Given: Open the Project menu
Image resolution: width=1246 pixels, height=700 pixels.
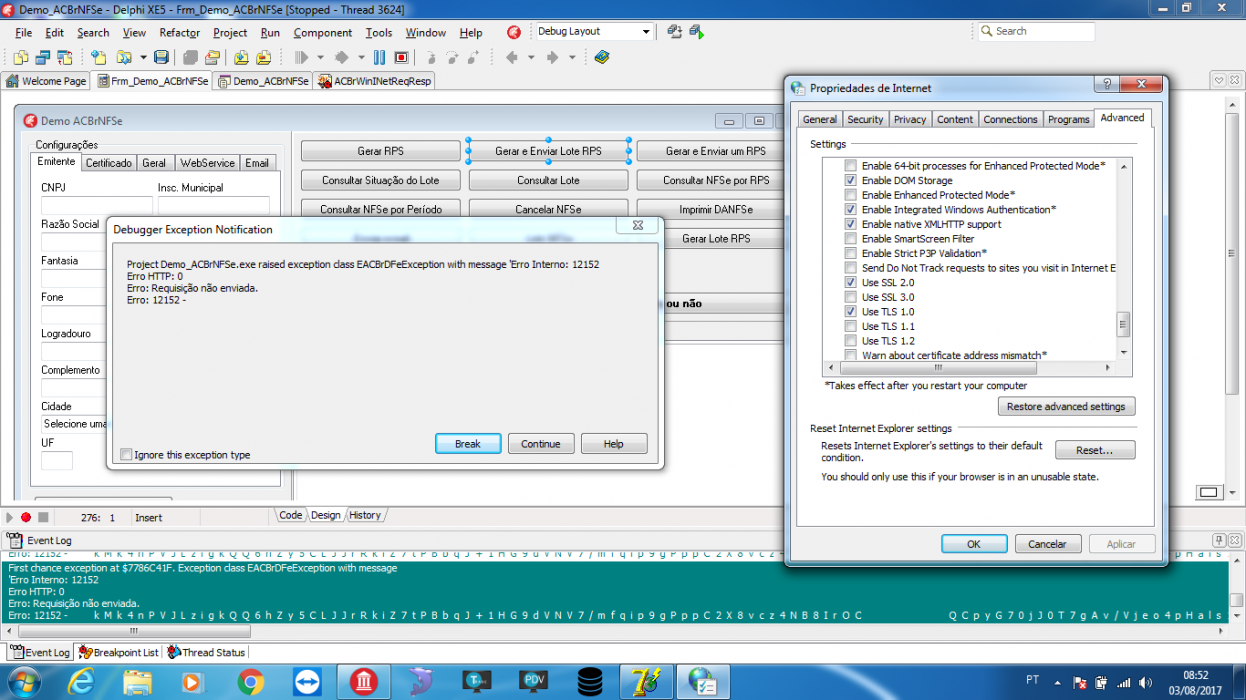Looking at the screenshot, I should click(230, 32).
